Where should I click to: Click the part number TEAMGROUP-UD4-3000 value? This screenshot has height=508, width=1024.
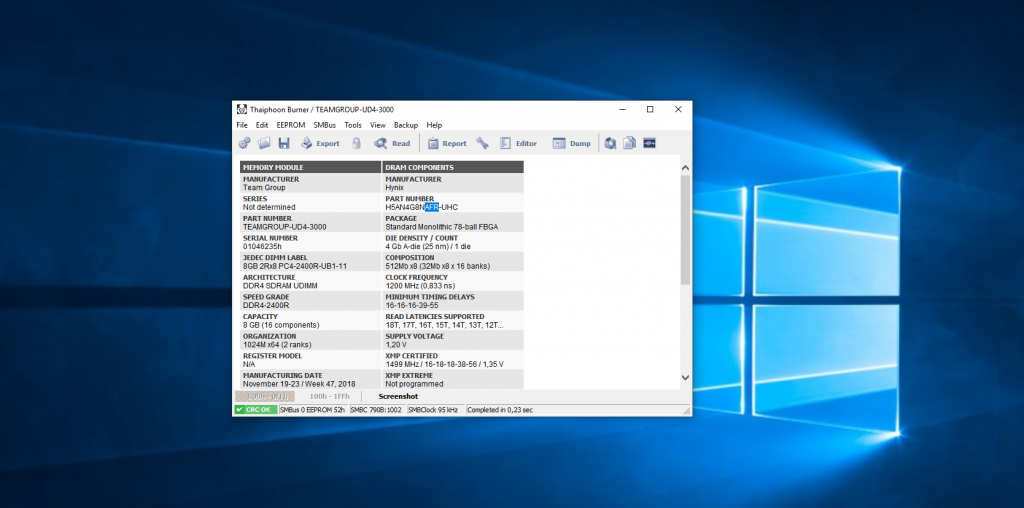(285, 227)
